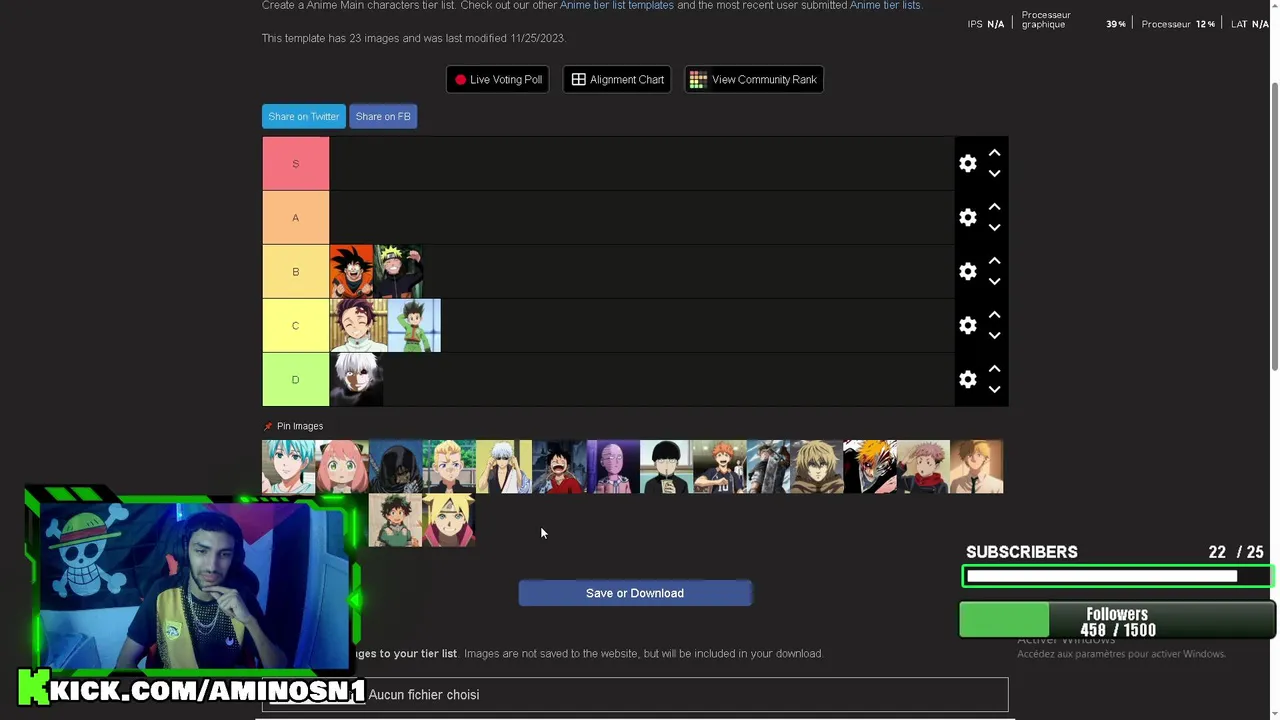This screenshot has height=720, width=1280.
Task: Click the Live Voting Poll button
Action: (497, 79)
